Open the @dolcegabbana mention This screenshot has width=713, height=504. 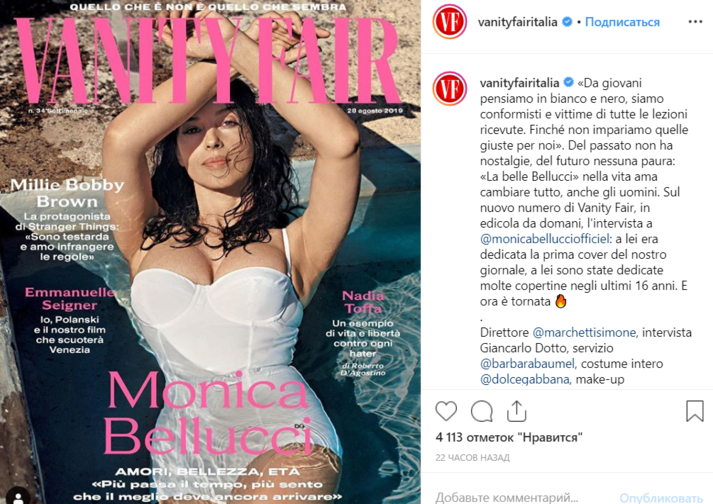pos(525,379)
